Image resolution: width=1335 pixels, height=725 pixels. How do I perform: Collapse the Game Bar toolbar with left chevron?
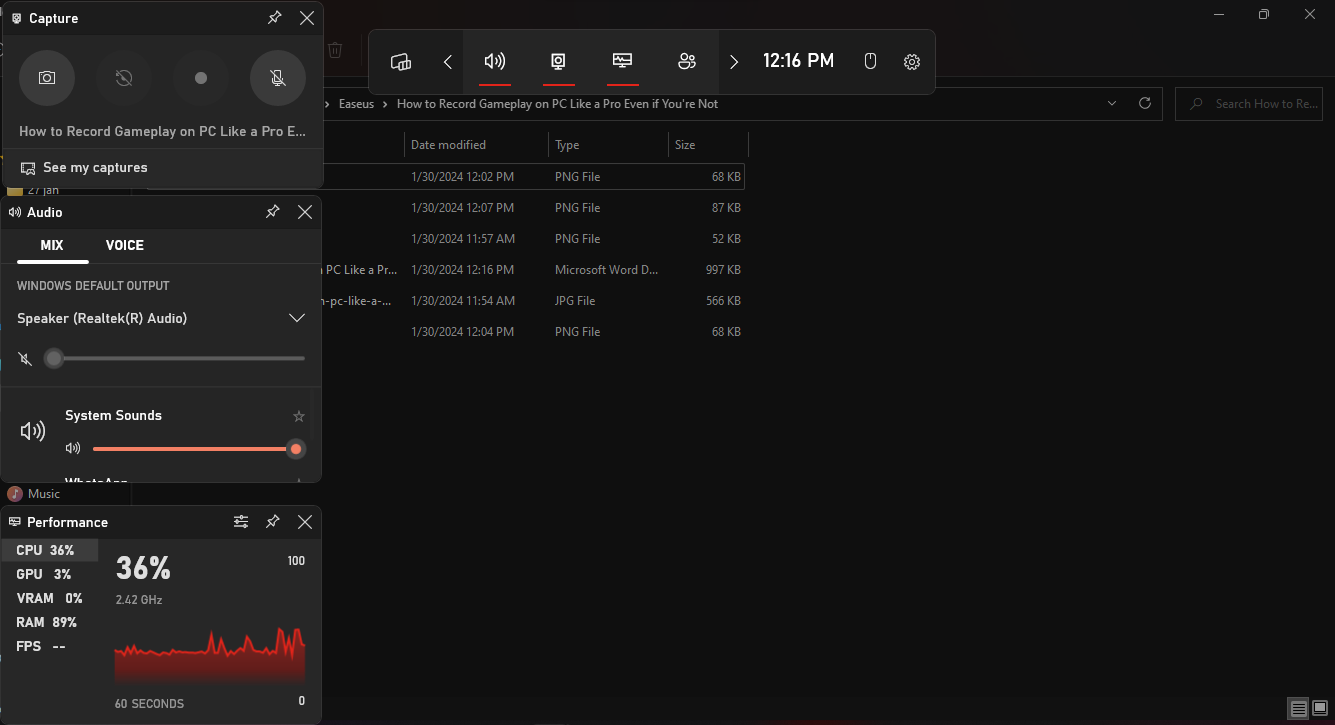(447, 60)
